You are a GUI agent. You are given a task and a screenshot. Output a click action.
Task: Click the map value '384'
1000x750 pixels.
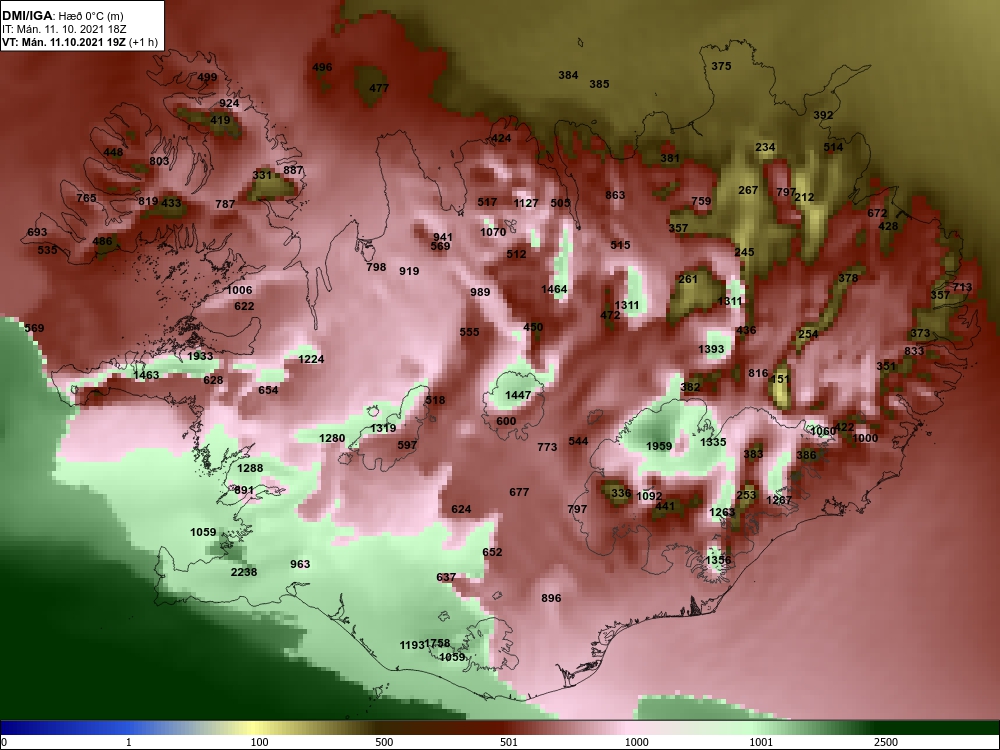(568, 75)
